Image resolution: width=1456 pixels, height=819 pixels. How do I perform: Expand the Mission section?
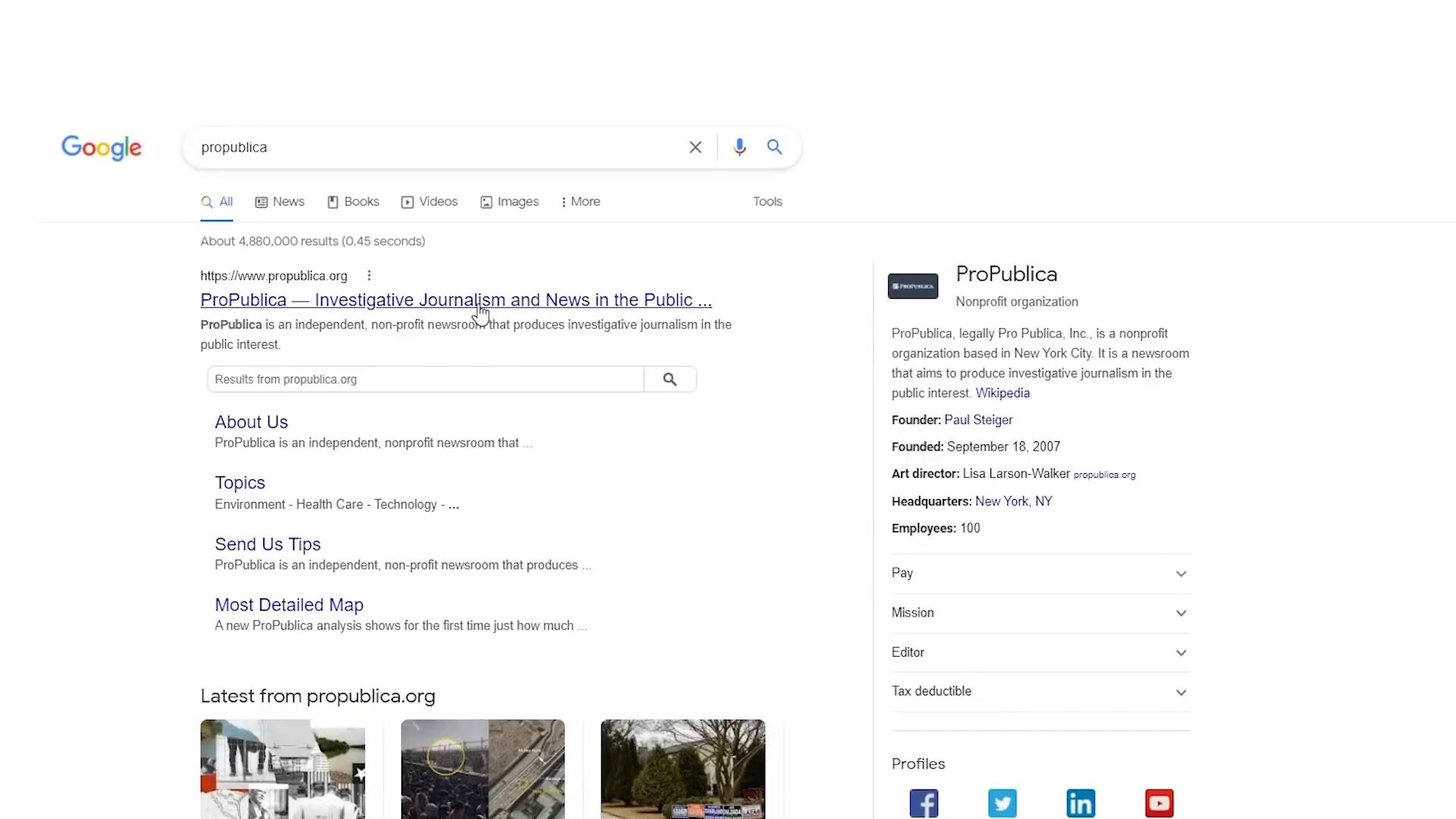click(x=1040, y=613)
